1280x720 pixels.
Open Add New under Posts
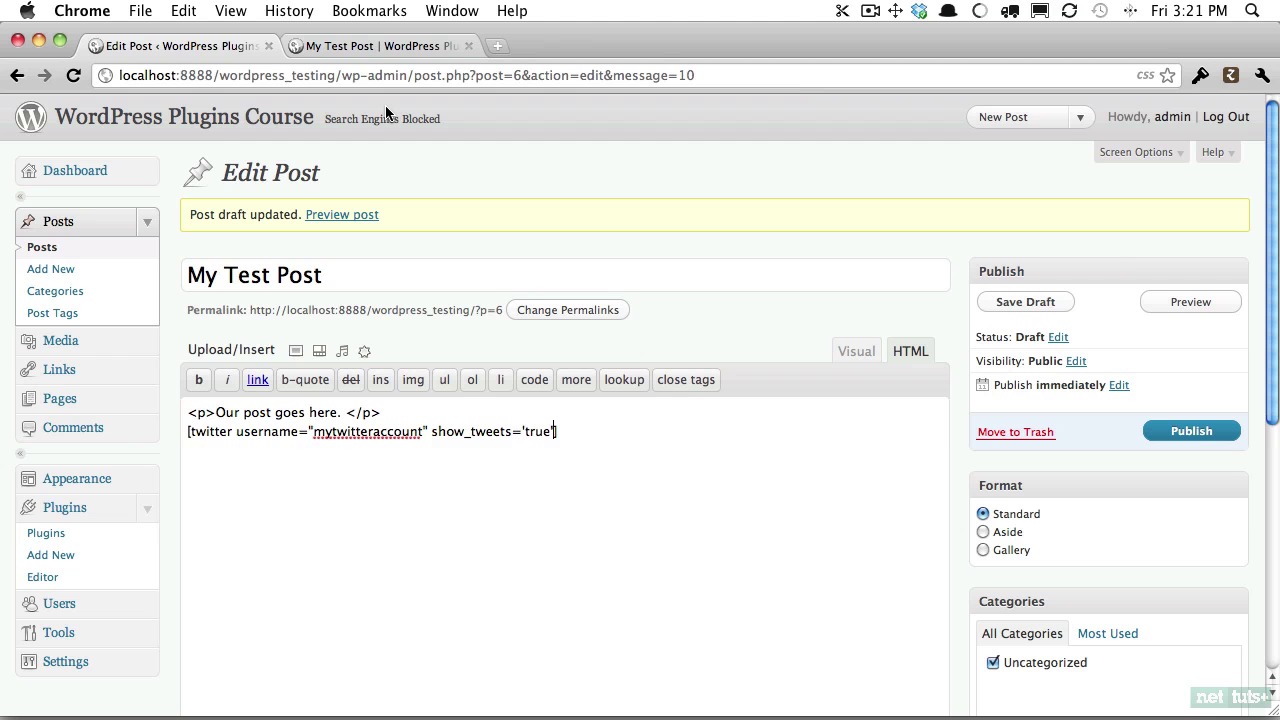(x=51, y=269)
